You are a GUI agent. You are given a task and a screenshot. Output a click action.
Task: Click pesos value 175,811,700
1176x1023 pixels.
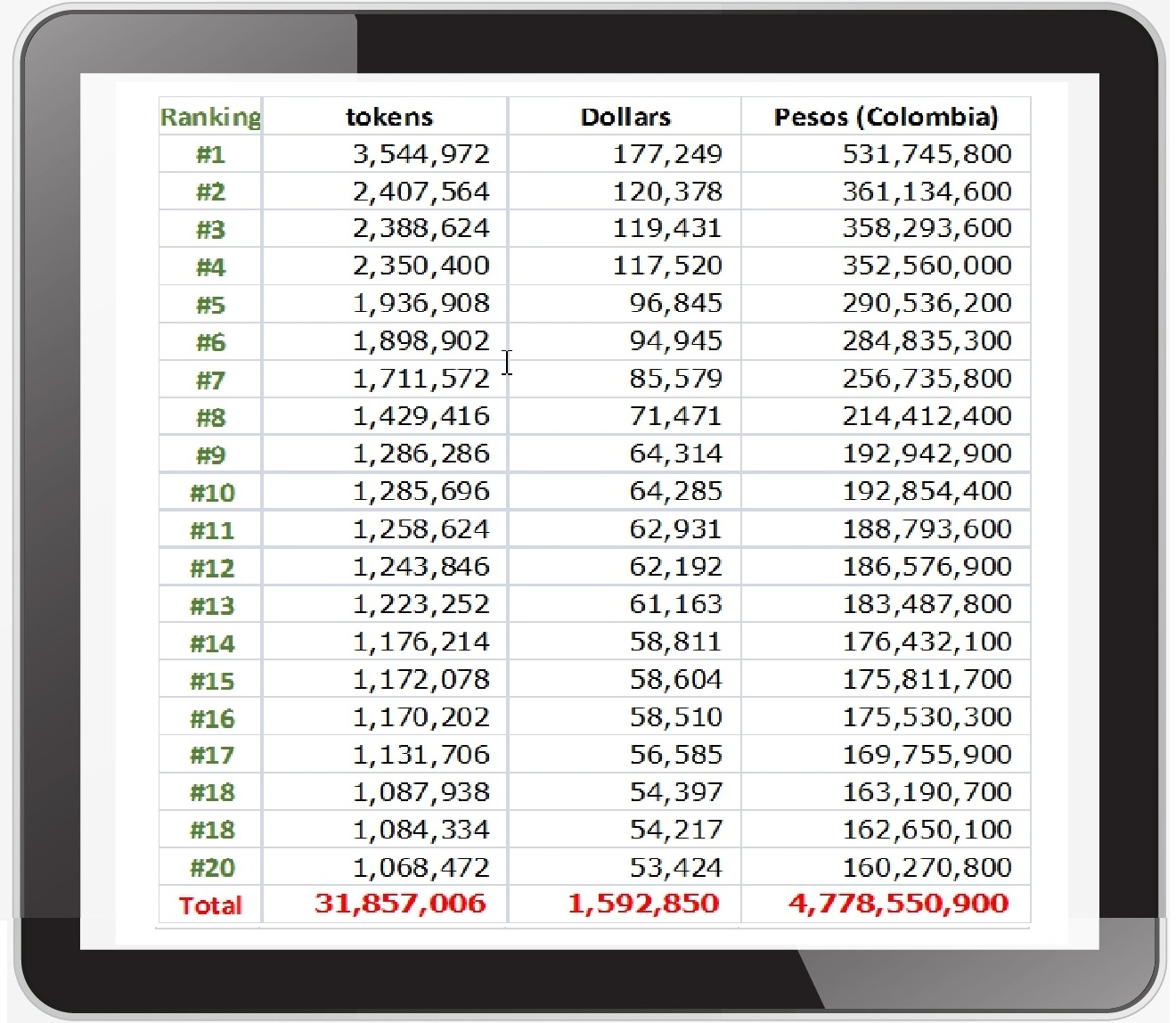927,679
